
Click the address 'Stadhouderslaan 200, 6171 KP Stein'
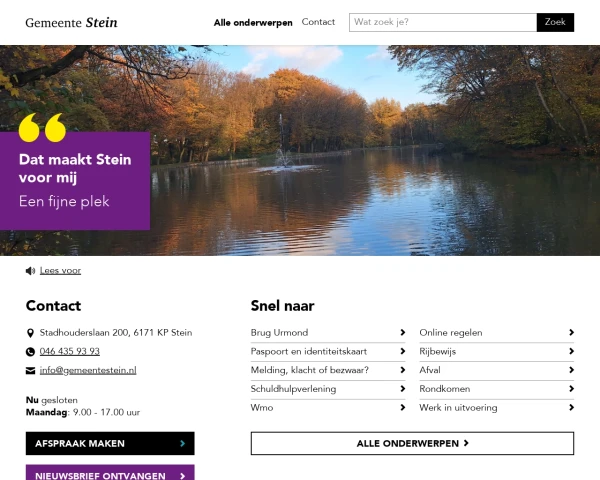[116, 333]
